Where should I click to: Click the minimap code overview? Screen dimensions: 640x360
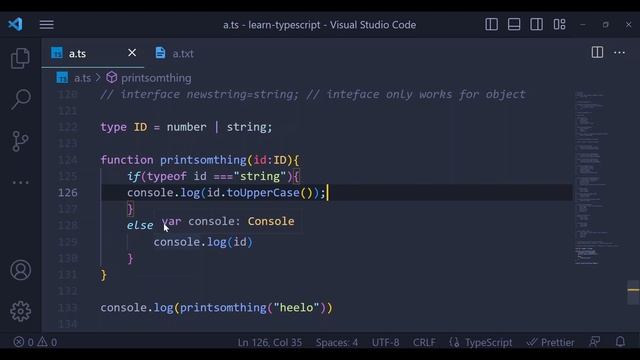pyautogui.click(x=597, y=178)
